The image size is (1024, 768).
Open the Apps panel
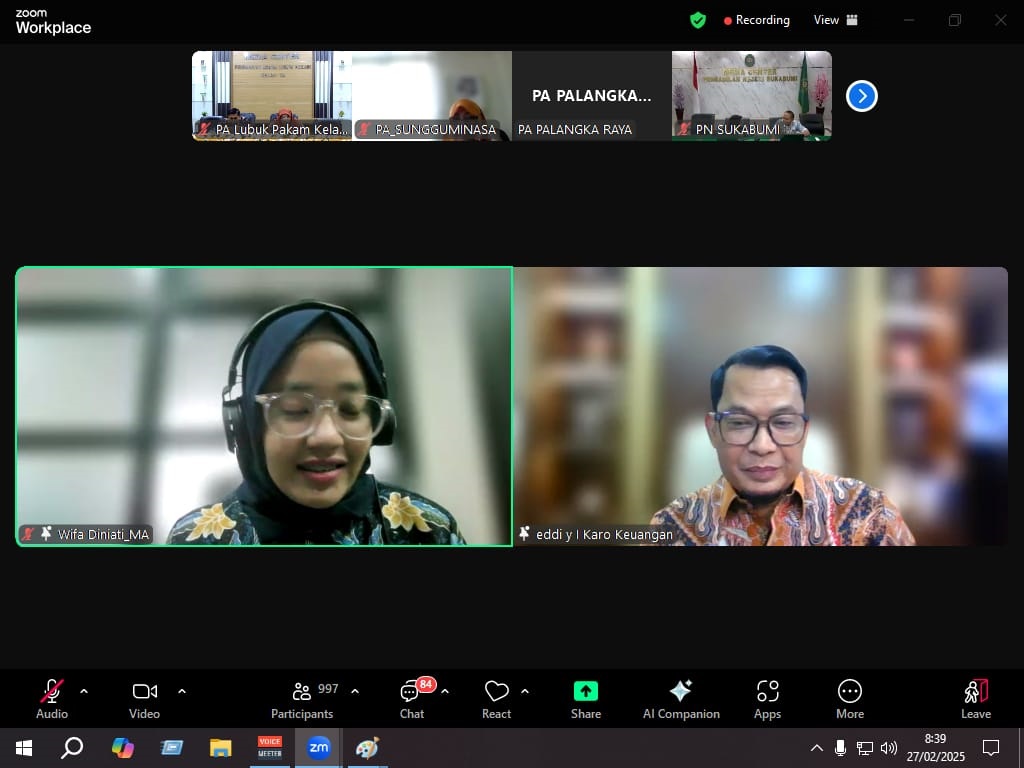click(x=767, y=699)
